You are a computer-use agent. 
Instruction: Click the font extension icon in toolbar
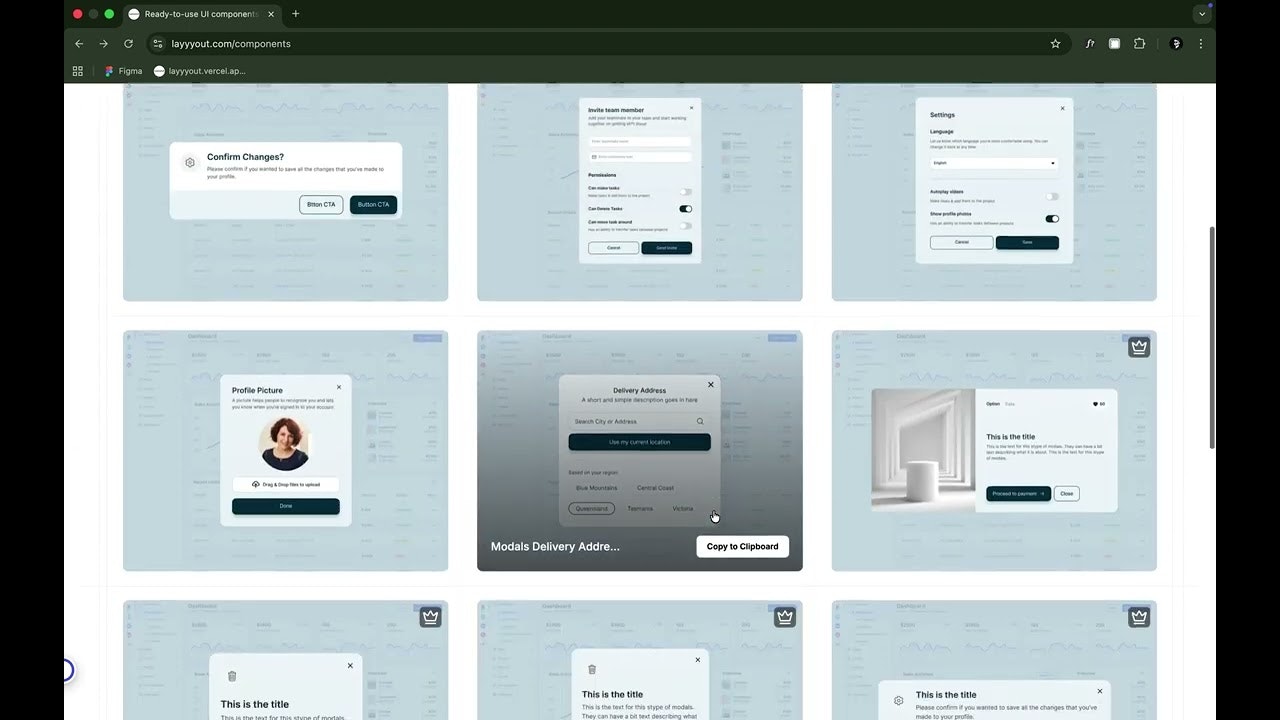pyautogui.click(x=1090, y=44)
